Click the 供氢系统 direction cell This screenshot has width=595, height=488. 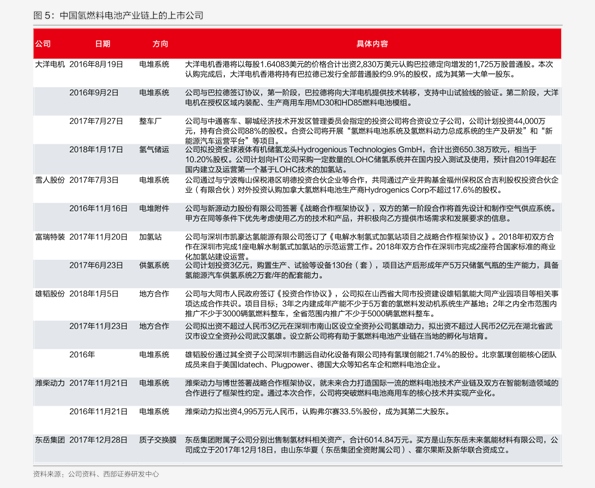(x=154, y=265)
